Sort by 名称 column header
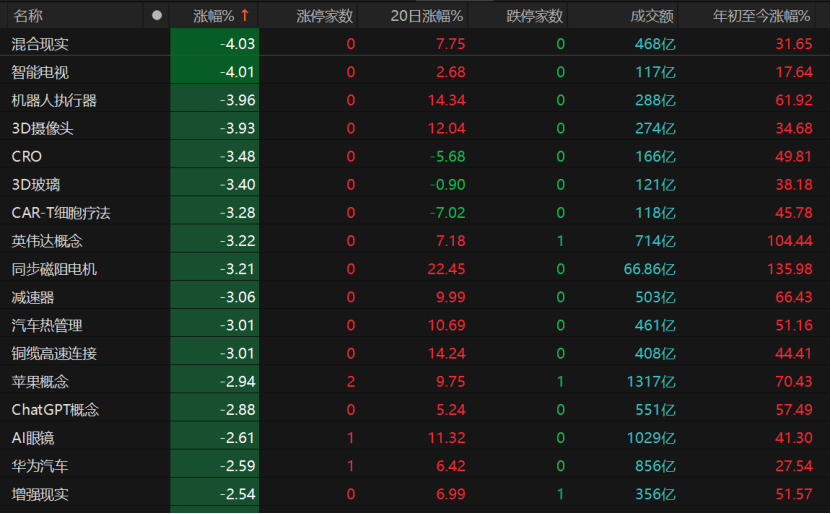 tap(28, 16)
